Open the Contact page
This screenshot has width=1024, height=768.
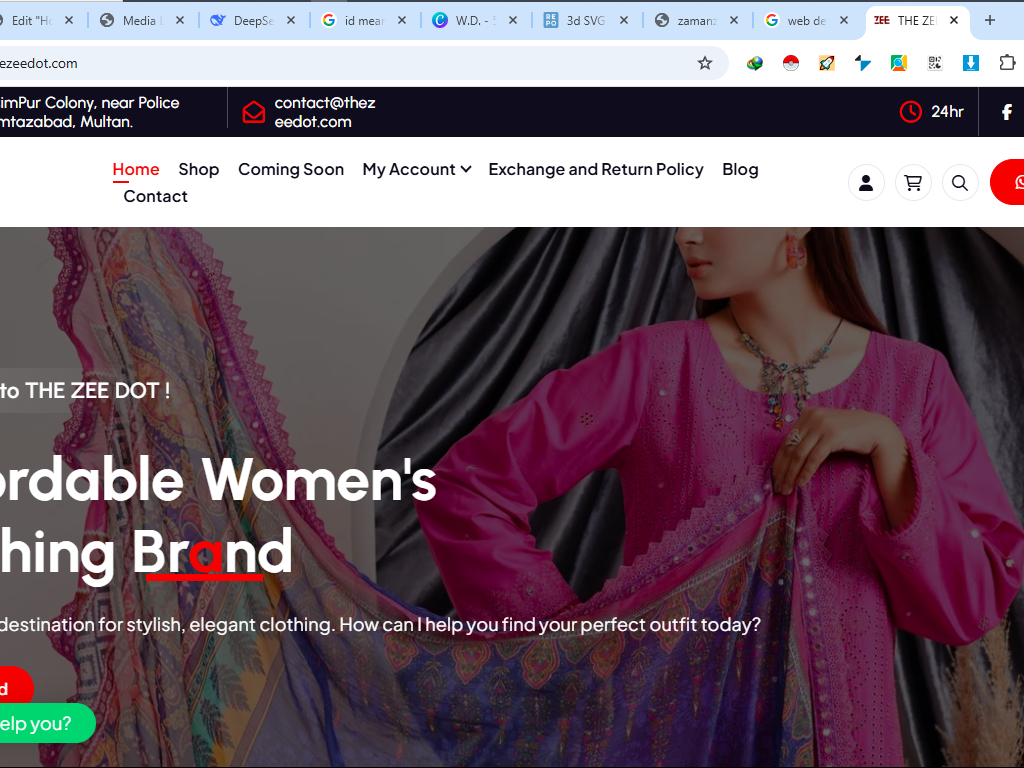tap(155, 196)
